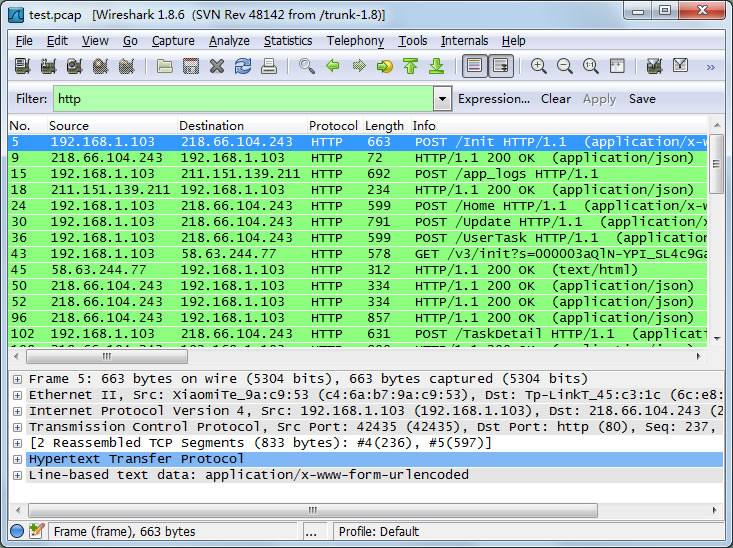Expand Hypertext Transfer Protocol node
733x548 pixels.
[17, 459]
